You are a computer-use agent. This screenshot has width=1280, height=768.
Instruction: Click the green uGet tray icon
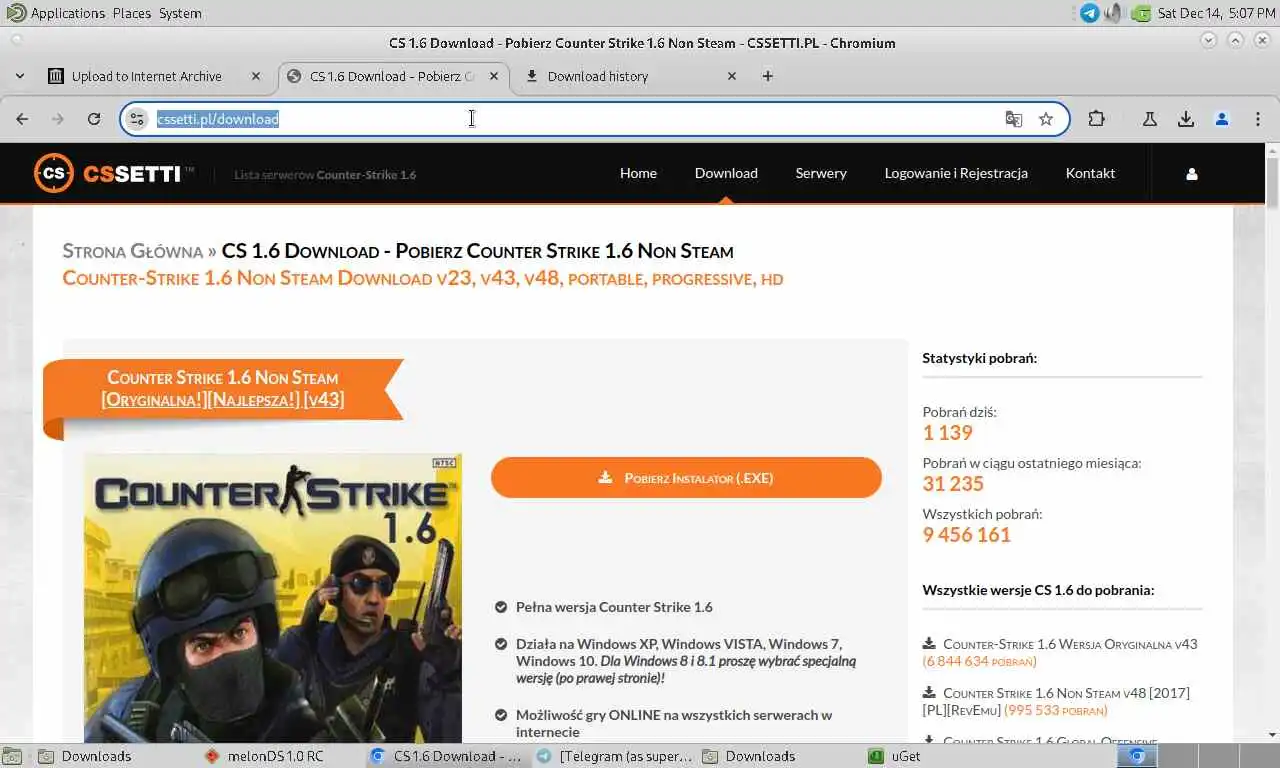(x=1141, y=13)
